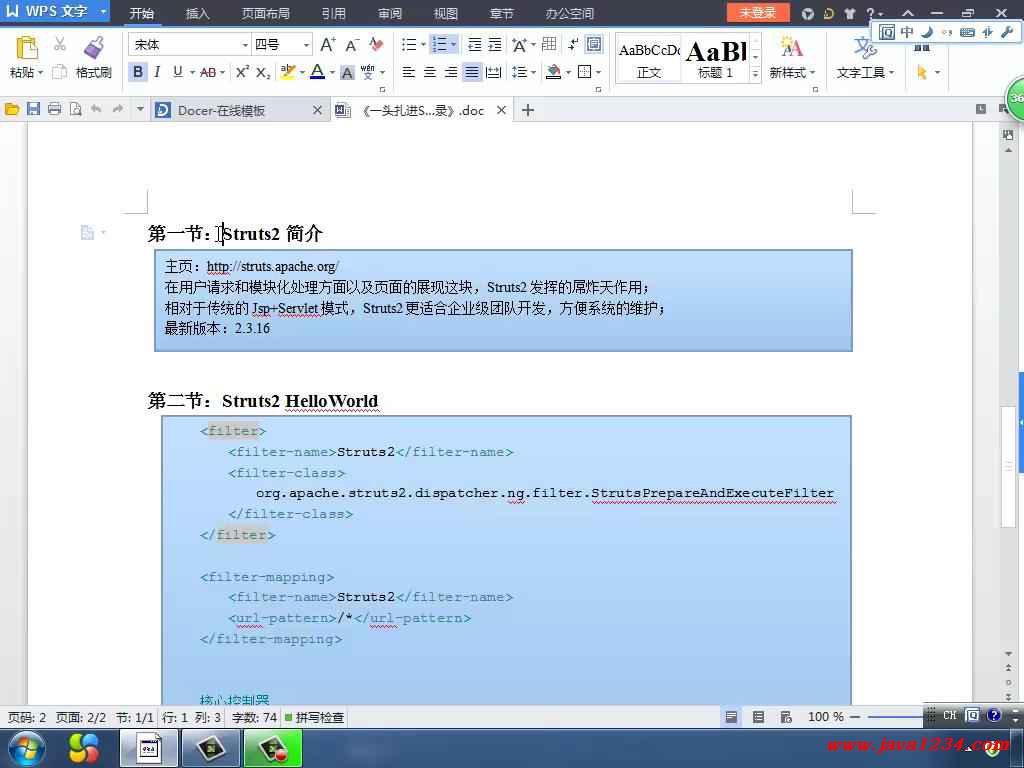This screenshot has height=768, width=1024.
Task: Click the open folder quick-access icon
Action: [12, 110]
